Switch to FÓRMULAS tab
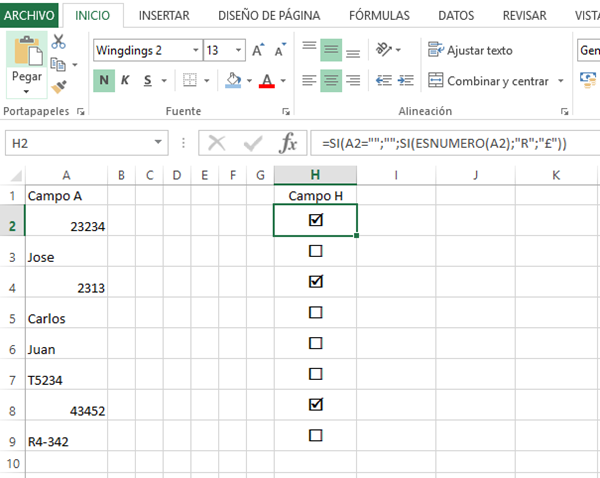The image size is (600, 478). pos(379,15)
